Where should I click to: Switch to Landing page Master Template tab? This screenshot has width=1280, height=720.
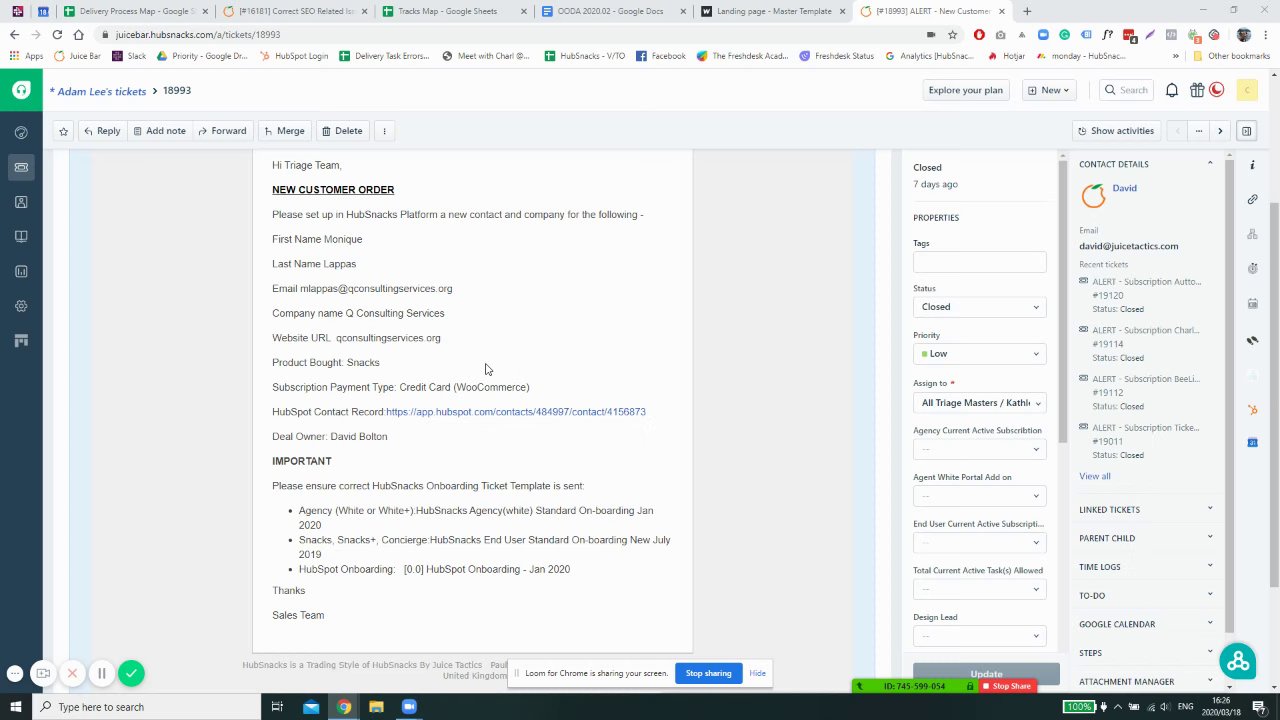tap(772, 11)
